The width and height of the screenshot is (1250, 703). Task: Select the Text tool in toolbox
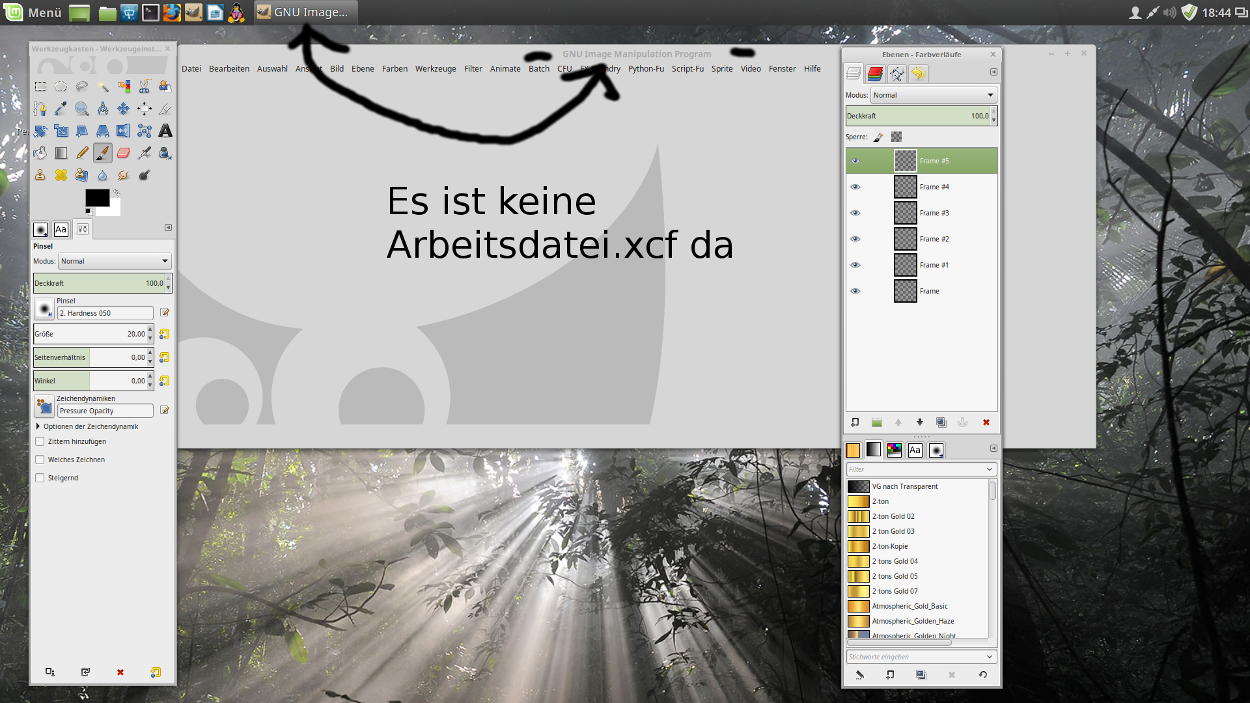pyautogui.click(x=165, y=131)
